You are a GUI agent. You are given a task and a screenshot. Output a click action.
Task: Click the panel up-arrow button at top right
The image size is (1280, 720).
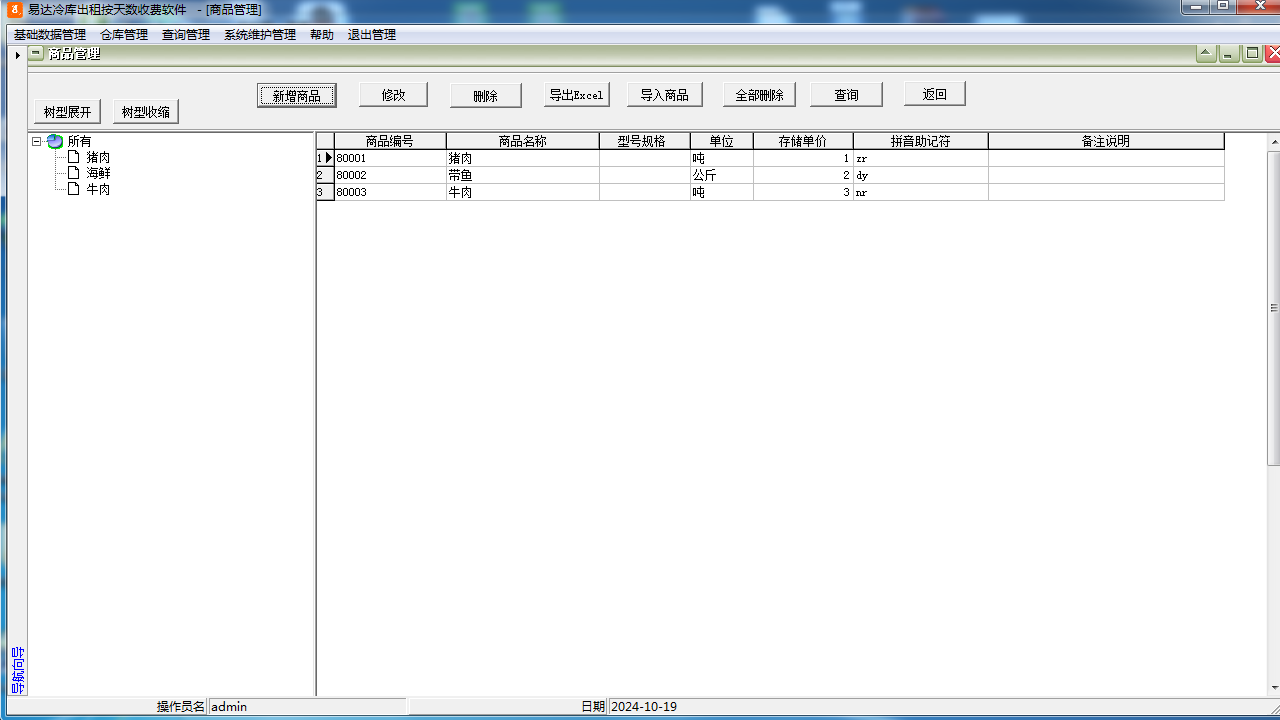[x=1206, y=54]
